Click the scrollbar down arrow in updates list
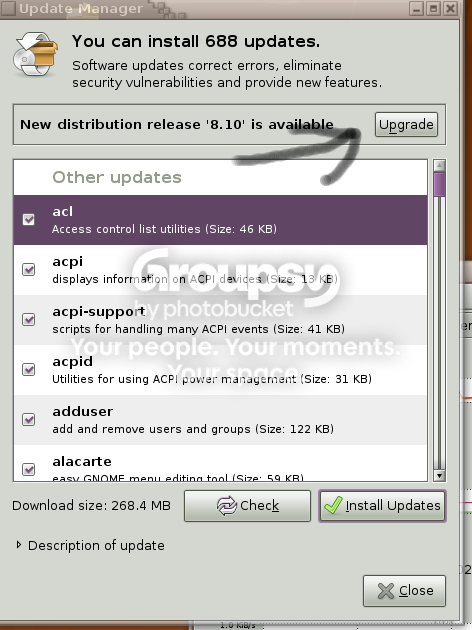The width and height of the screenshot is (472, 630). (439, 476)
